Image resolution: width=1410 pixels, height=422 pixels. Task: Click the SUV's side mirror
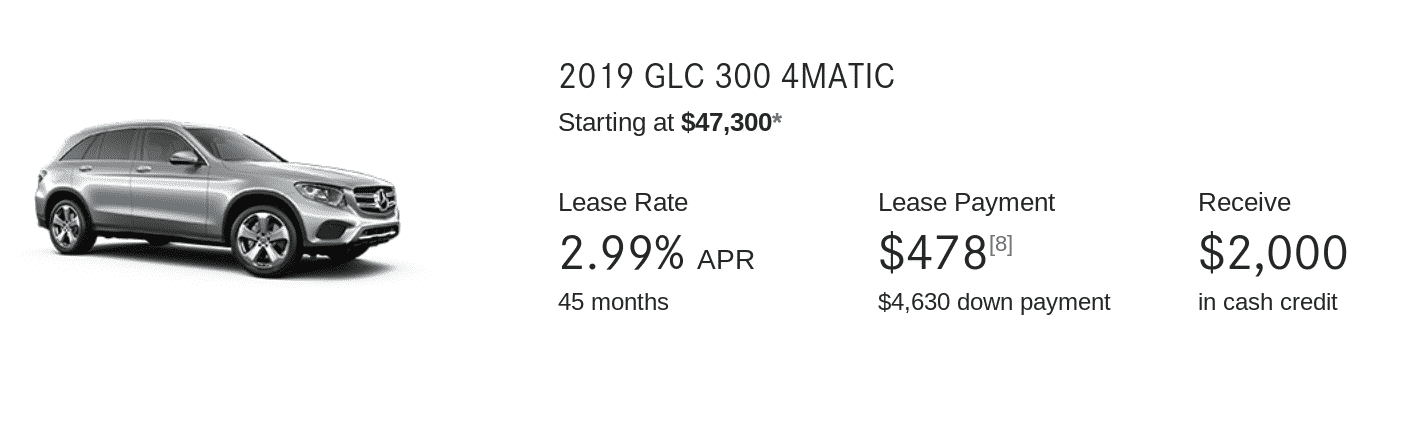185,158
